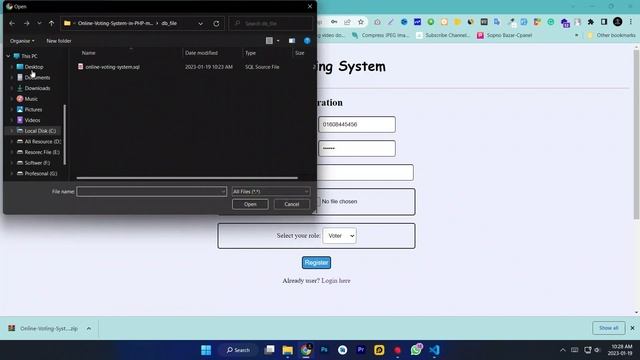The width and height of the screenshot is (640, 360).
Task: Click the File name input field
Action: (151, 191)
